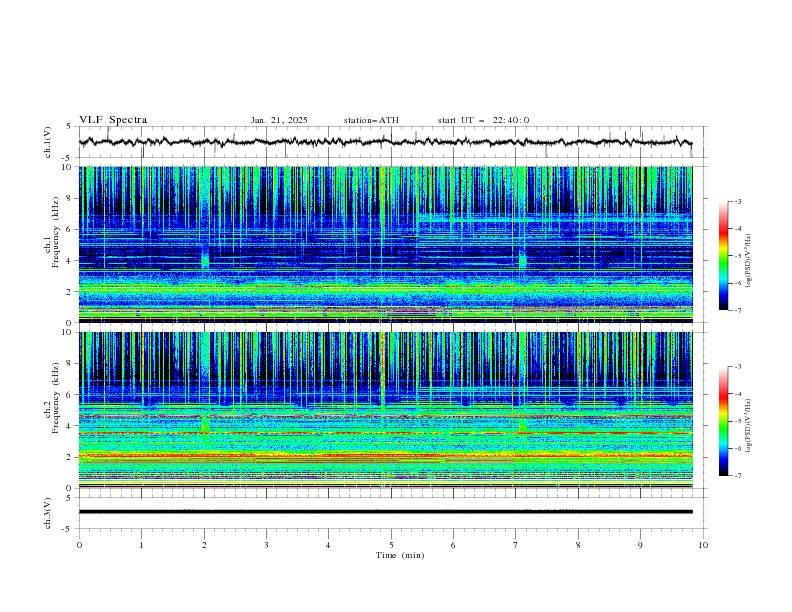The height and width of the screenshot is (612, 792).
Task: Click the "-3" tick on ch.1 colorbar
Action: [x=737, y=201]
